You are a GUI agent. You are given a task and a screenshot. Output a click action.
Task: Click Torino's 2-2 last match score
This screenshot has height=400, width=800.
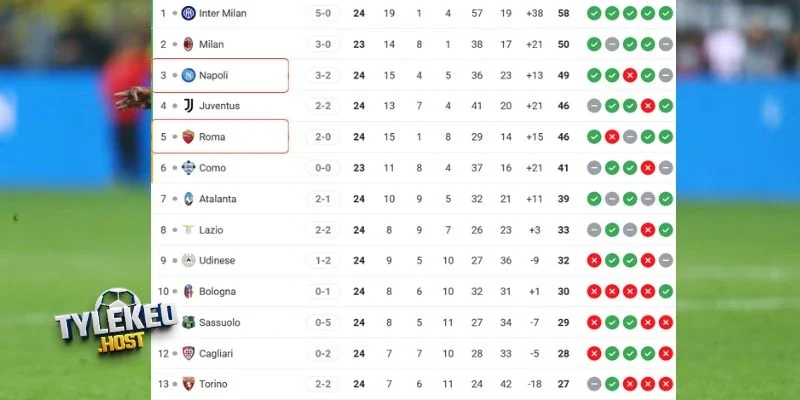[322, 384]
